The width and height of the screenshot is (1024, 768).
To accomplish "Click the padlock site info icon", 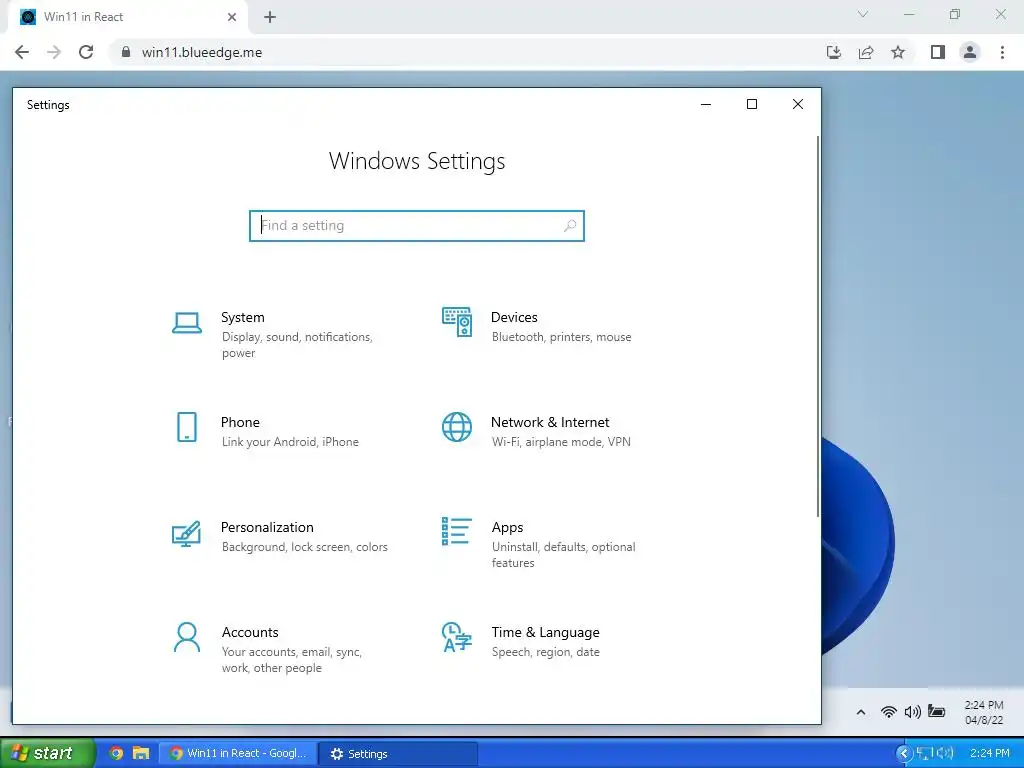I will pos(126,52).
